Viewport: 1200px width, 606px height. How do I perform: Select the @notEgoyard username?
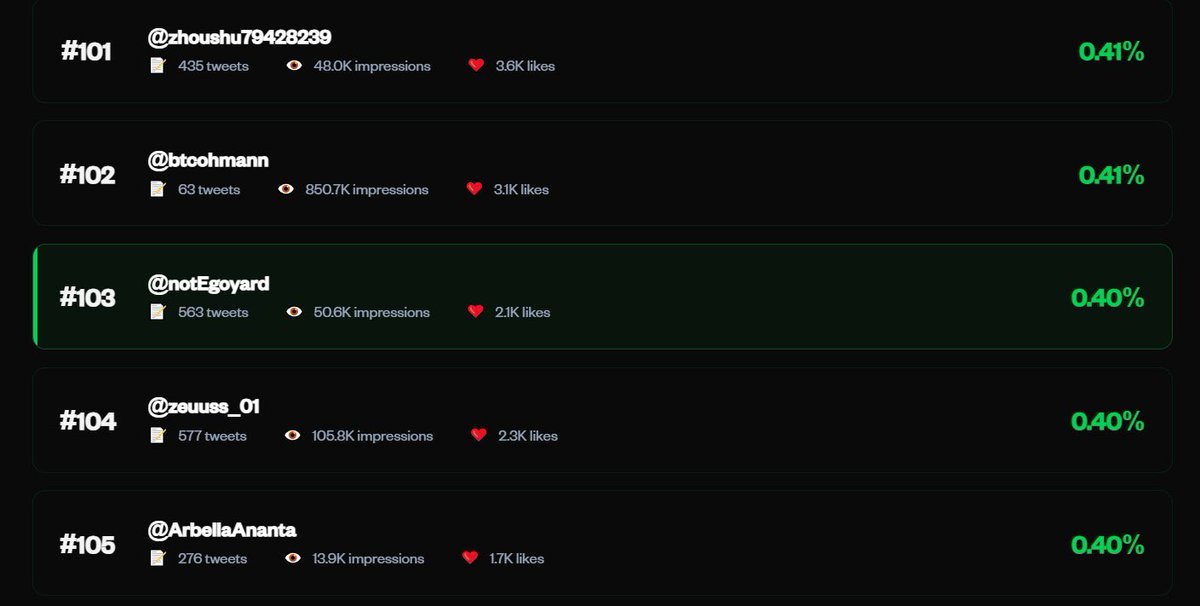pos(208,284)
